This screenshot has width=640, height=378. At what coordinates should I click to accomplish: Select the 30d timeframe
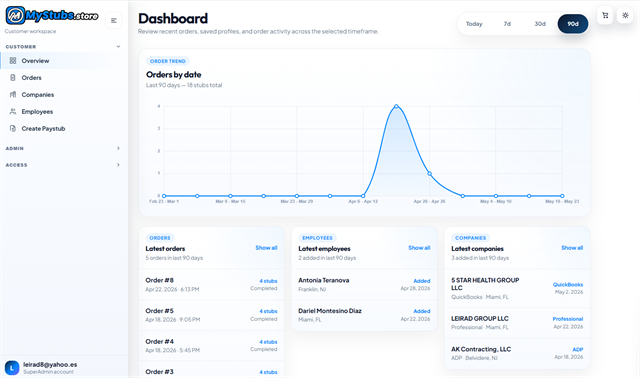click(x=540, y=24)
